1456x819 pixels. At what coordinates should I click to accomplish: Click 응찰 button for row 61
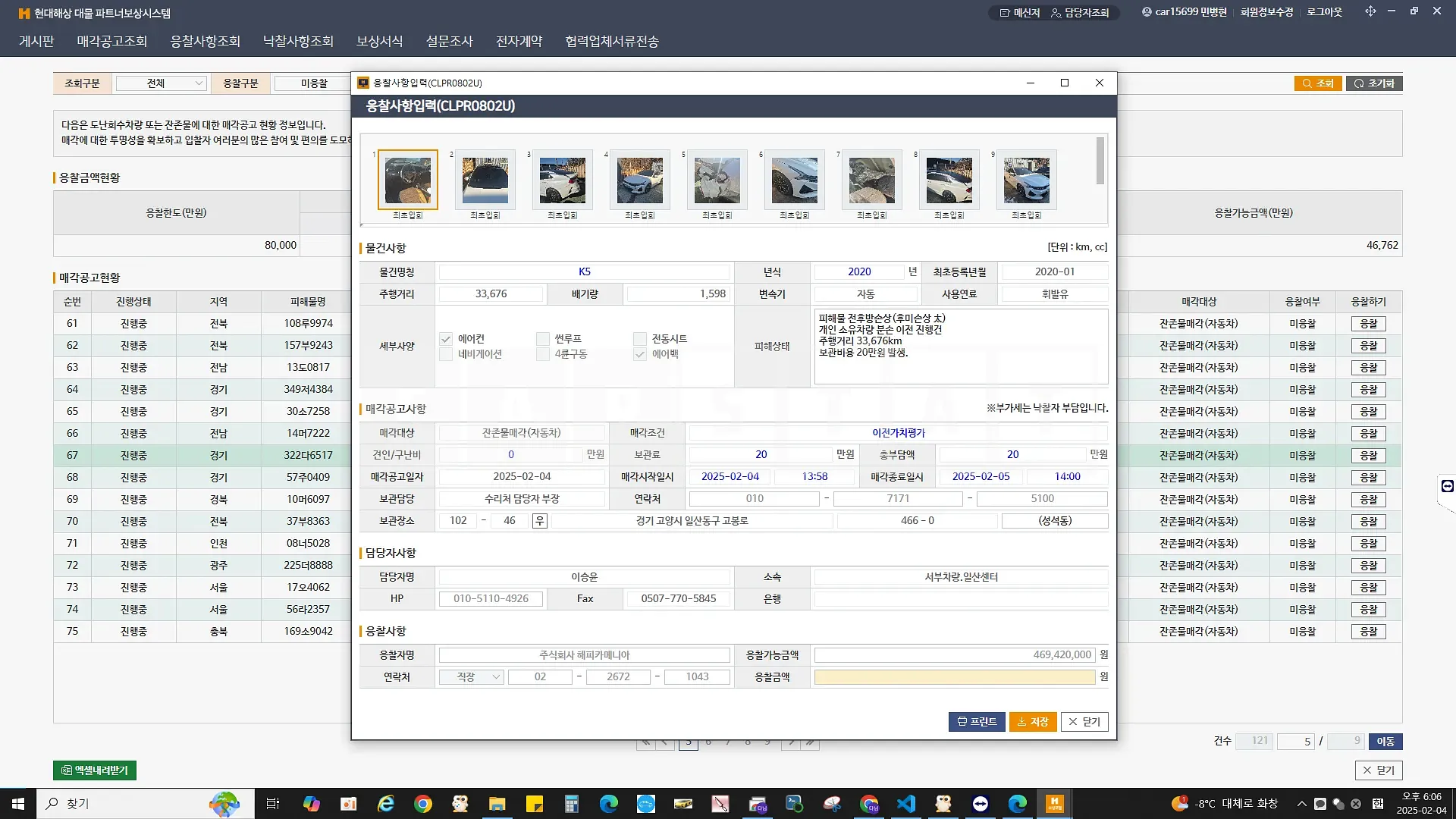(x=1368, y=324)
